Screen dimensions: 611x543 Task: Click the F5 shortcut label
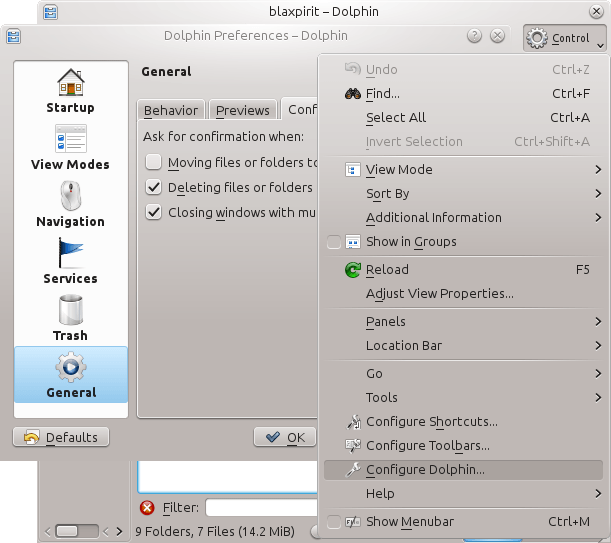point(583,270)
